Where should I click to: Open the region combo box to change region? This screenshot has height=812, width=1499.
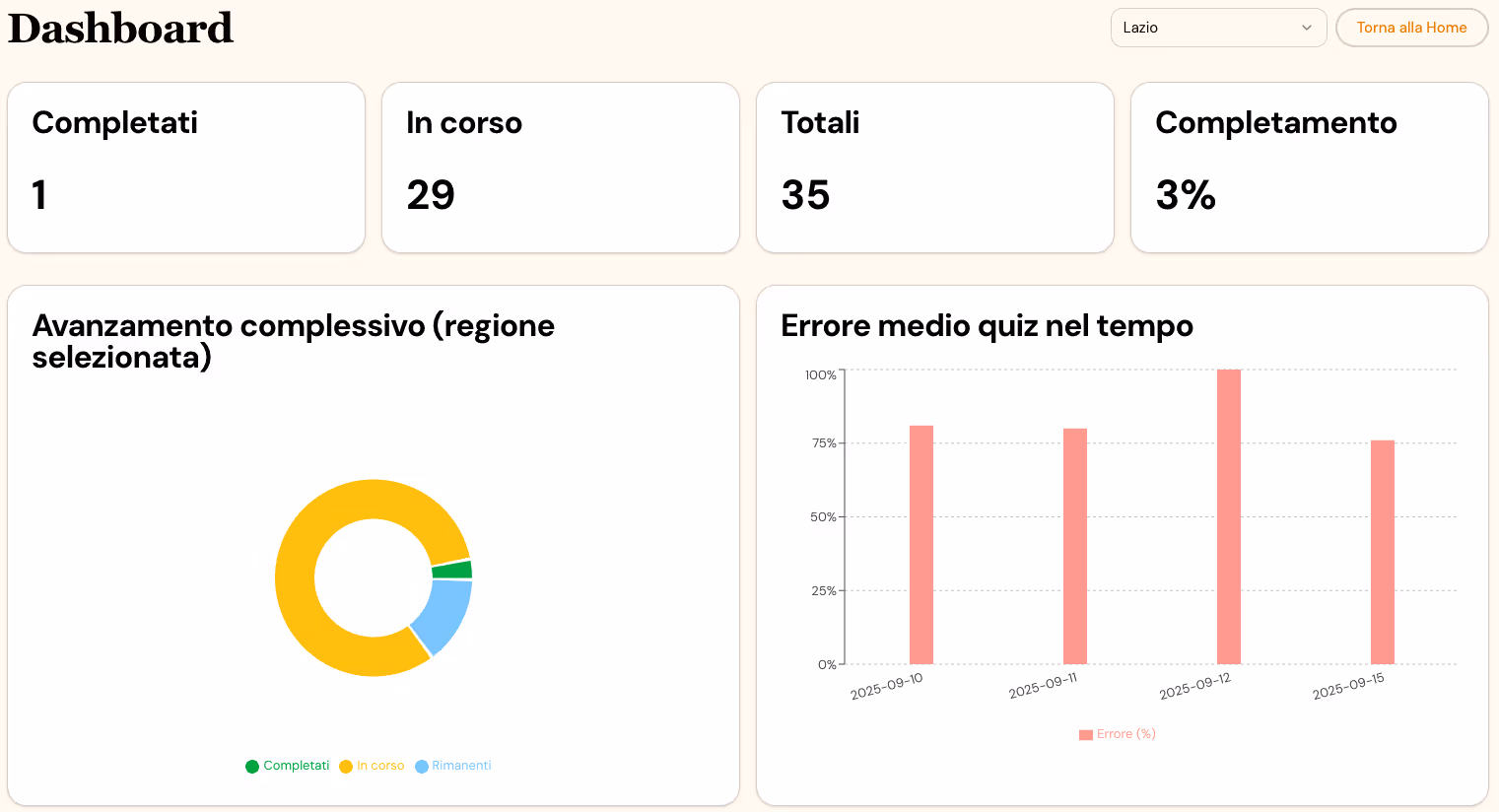1218,28
